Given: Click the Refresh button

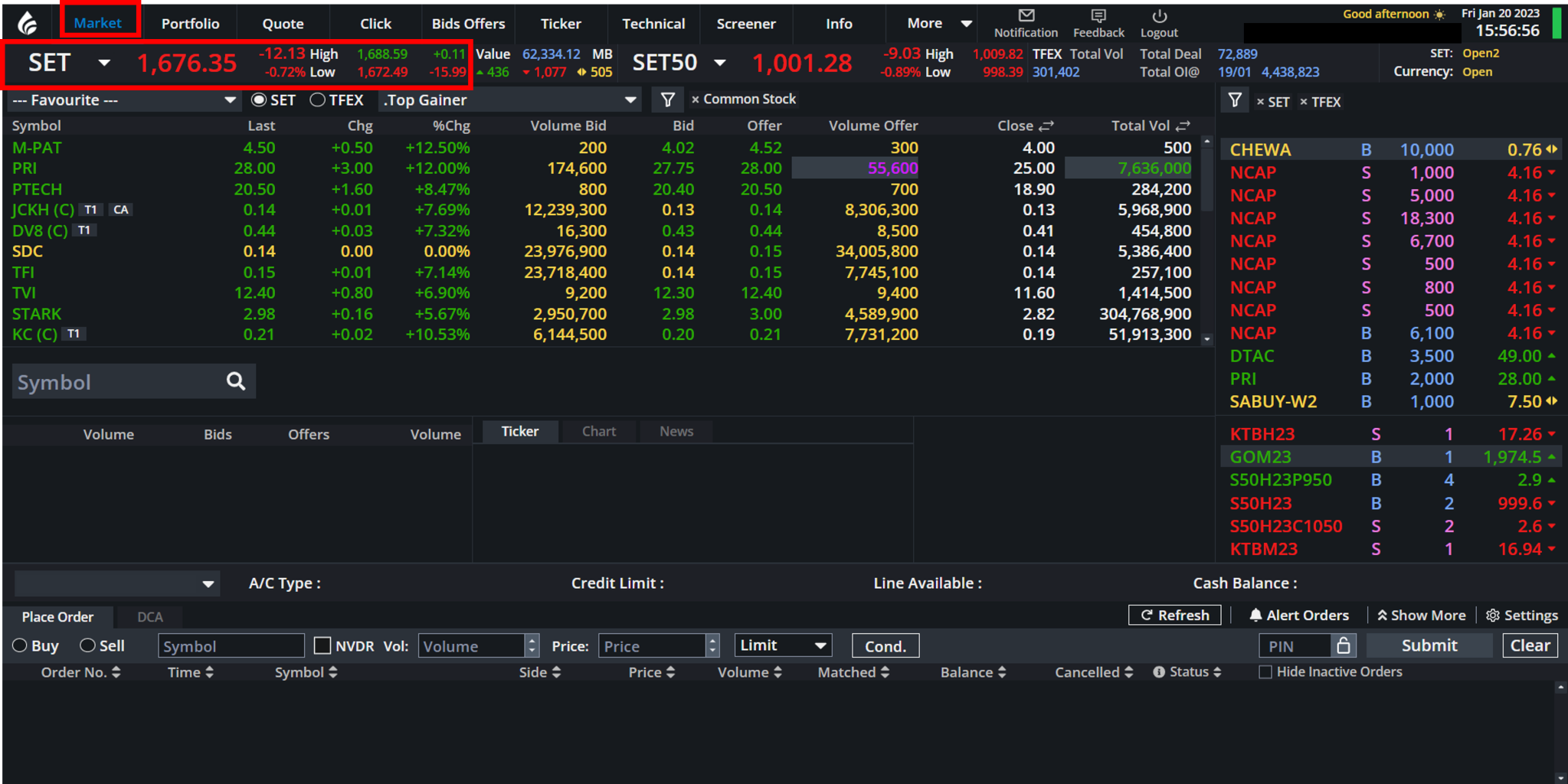Looking at the screenshot, I should pos(1174,615).
